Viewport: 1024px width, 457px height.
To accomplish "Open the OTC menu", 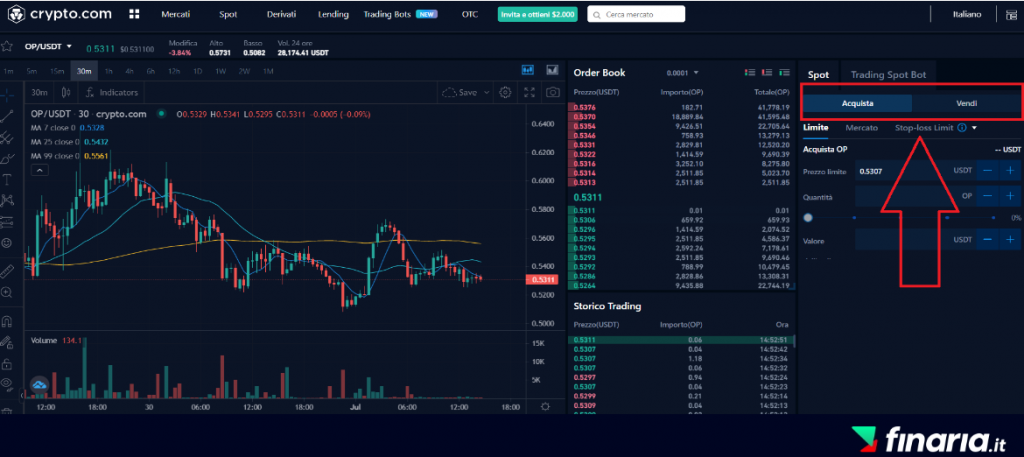I will [x=470, y=14].
